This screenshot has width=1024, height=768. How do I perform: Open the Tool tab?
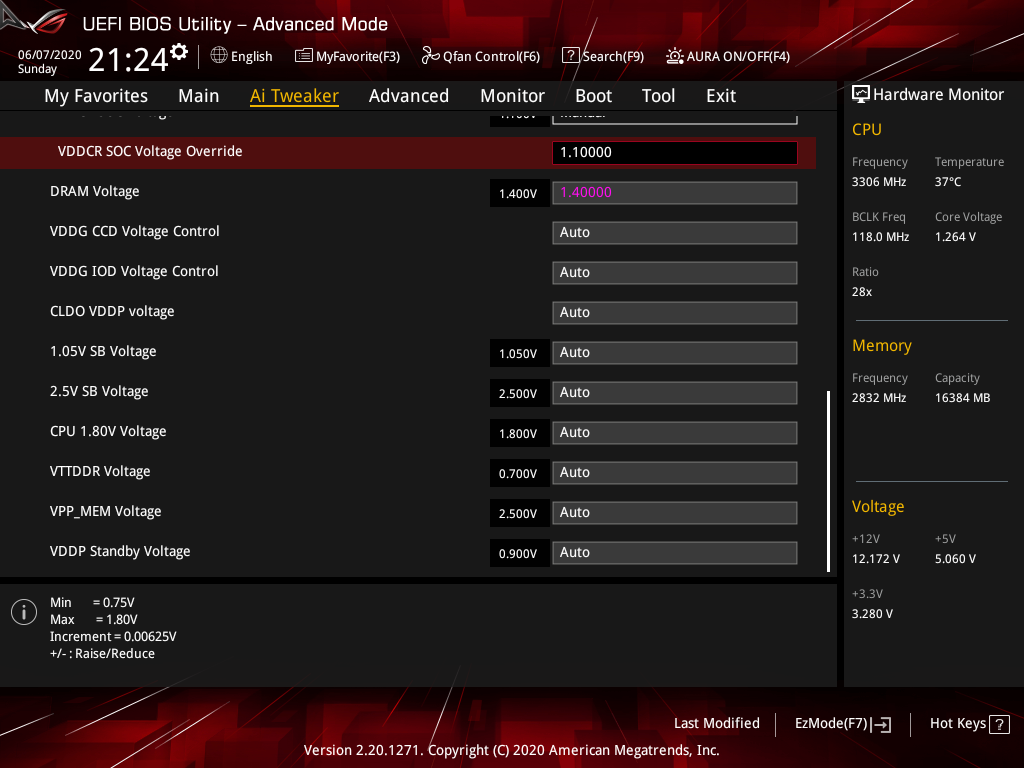point(658,96)
